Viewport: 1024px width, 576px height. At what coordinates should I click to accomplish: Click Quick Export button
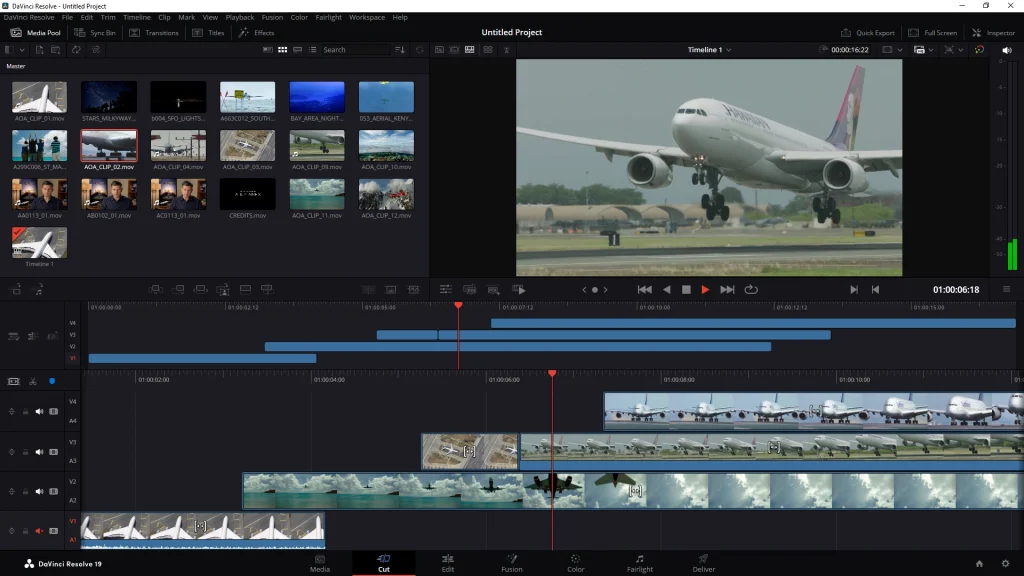867,33
